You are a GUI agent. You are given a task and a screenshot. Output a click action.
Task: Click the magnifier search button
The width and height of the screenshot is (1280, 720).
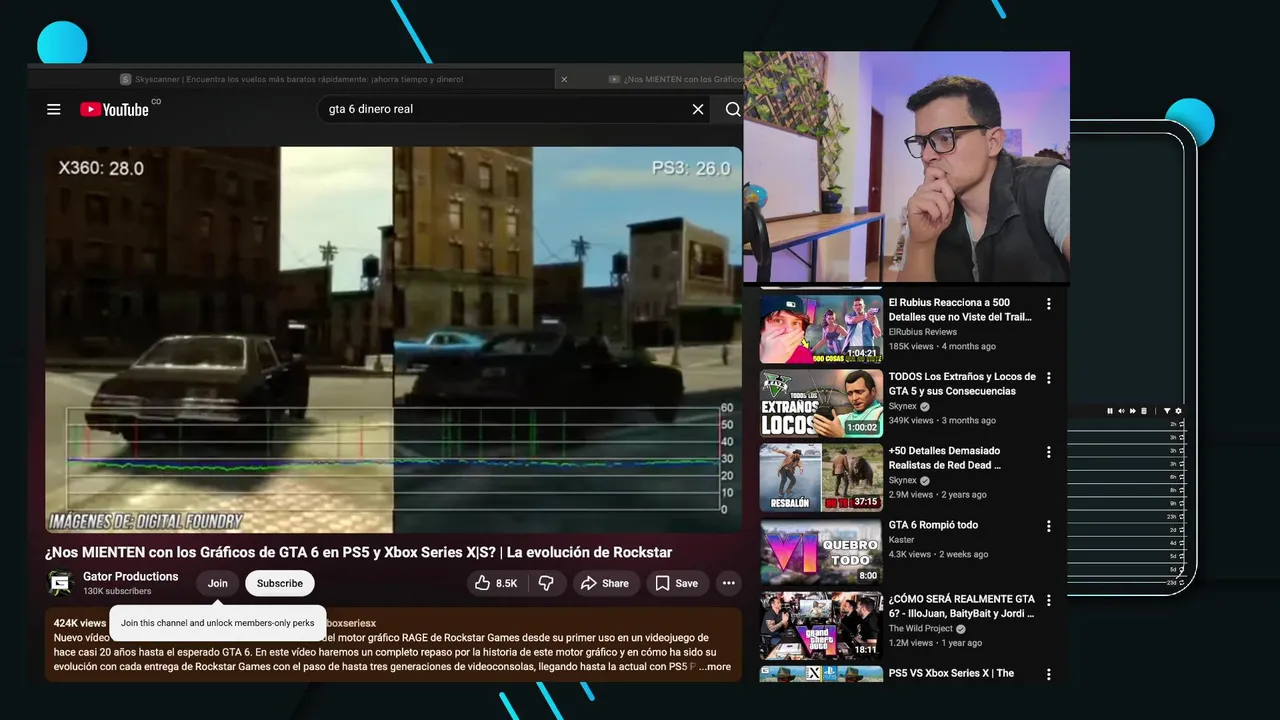pos(733,109)
